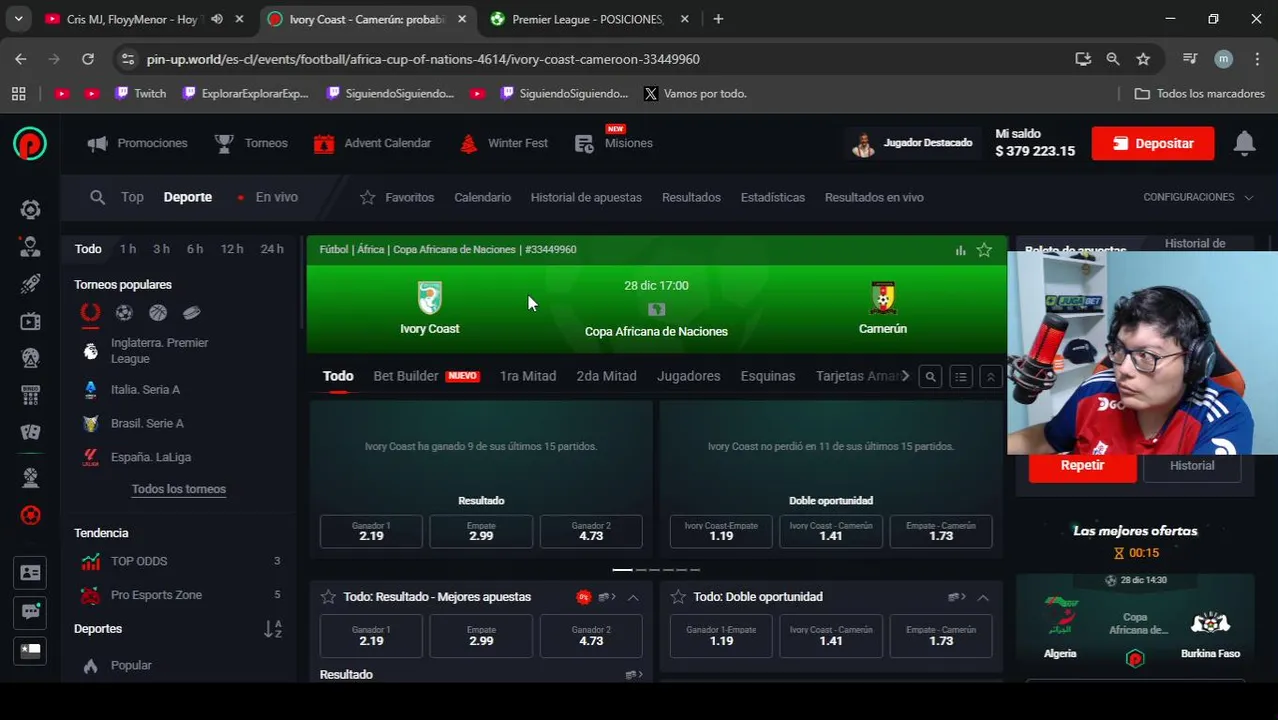Select the 12 h time filter

(x=232, y=249)
